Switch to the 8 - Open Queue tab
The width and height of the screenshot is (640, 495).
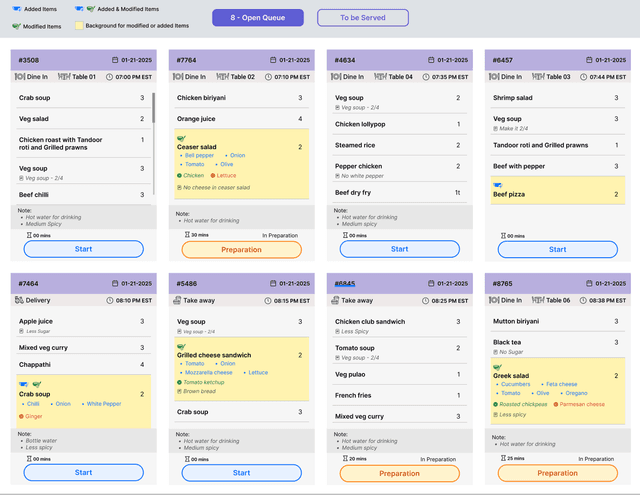[258, 18]
